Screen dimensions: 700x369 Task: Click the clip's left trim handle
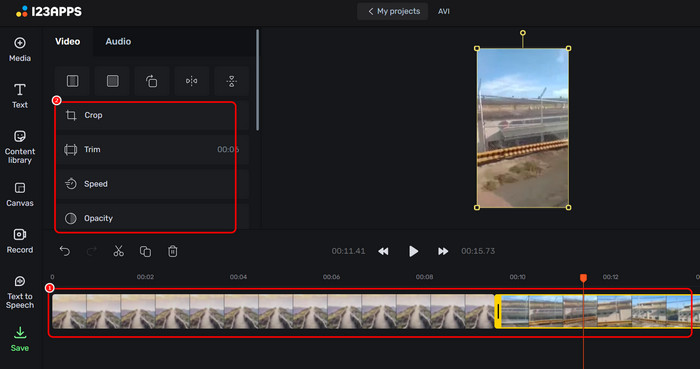coord(498,311)
